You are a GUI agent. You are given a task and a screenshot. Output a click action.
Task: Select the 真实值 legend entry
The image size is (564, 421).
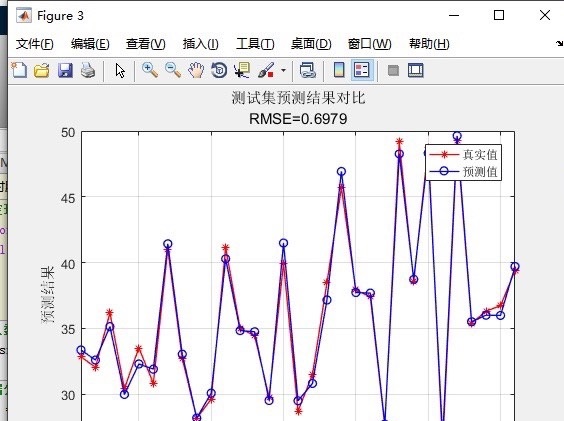point(463,155)
